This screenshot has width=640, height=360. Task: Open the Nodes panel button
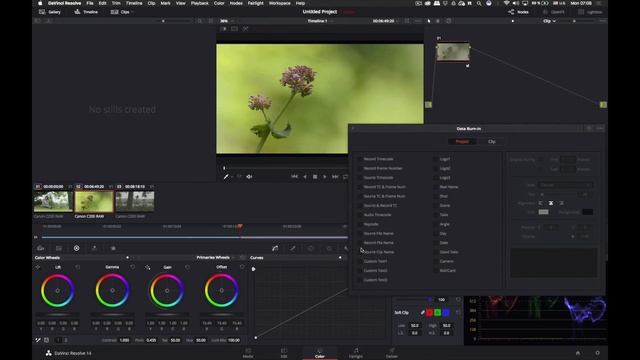[518, 12]
